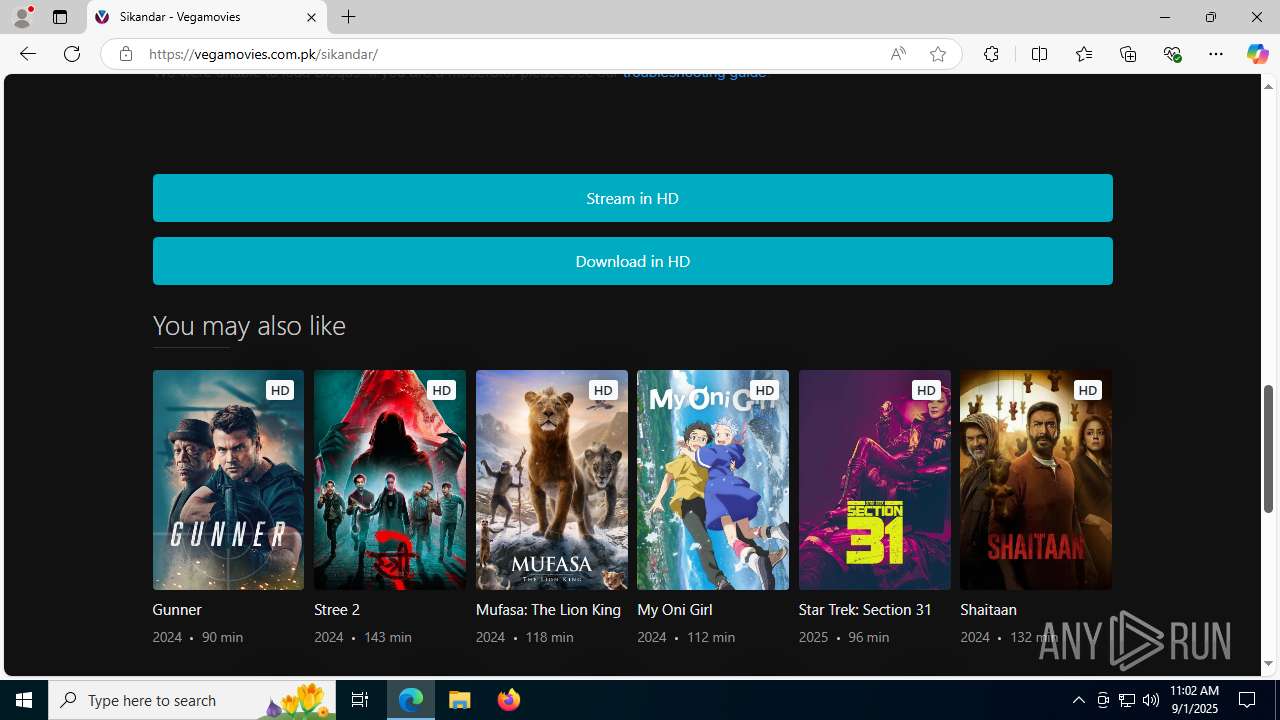Open the site information lock icon

point(125,54)
